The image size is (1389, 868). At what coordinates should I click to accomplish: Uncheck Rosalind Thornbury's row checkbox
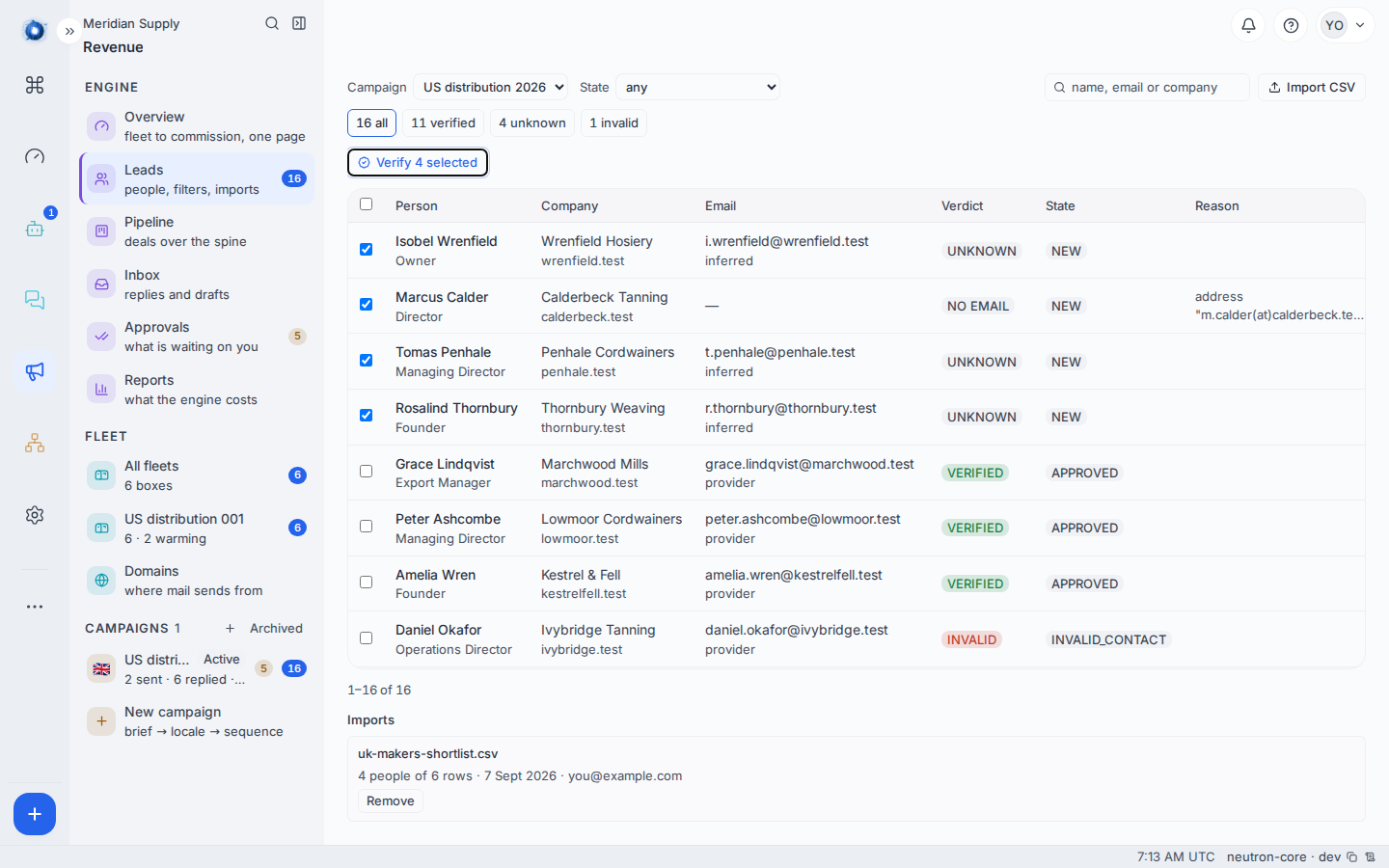tap(366, 415)
